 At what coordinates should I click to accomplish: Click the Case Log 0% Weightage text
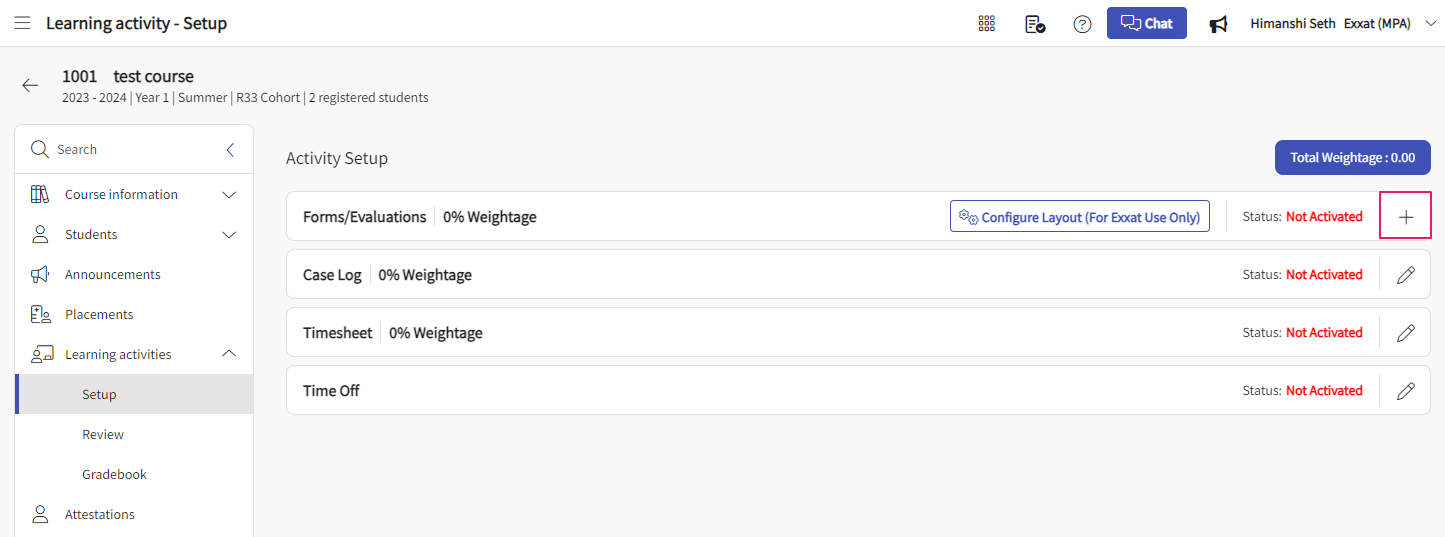[x=425, y=274]
